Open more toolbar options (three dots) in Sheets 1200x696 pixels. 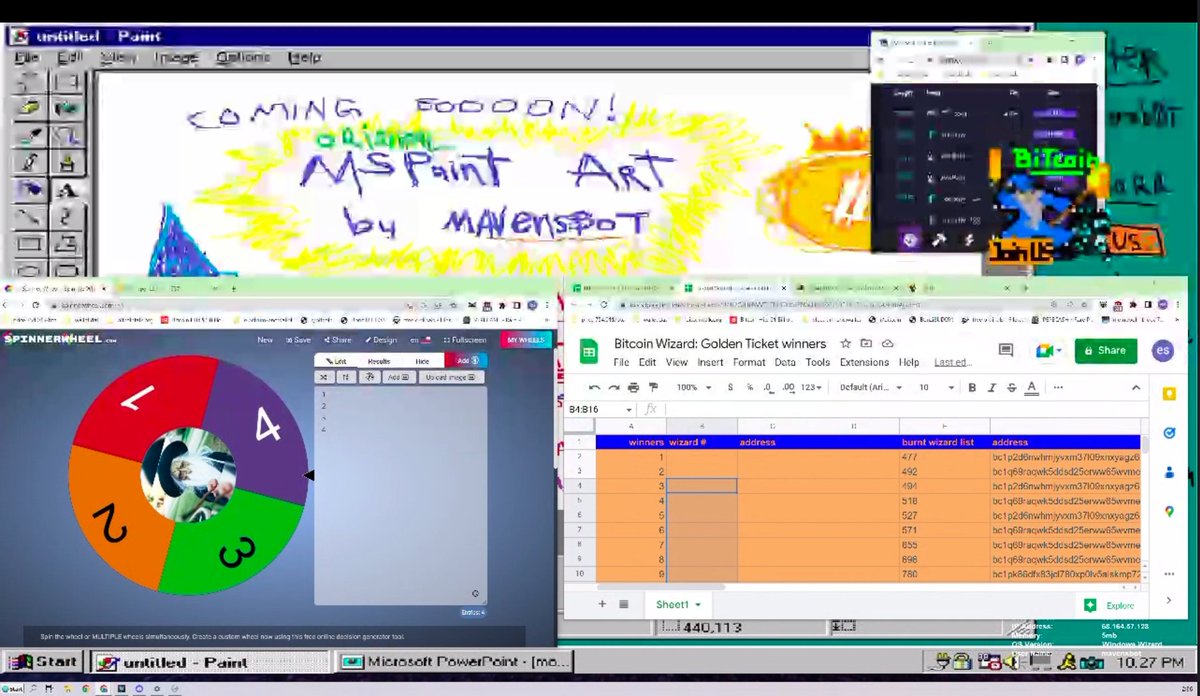tap(1058, 387)
